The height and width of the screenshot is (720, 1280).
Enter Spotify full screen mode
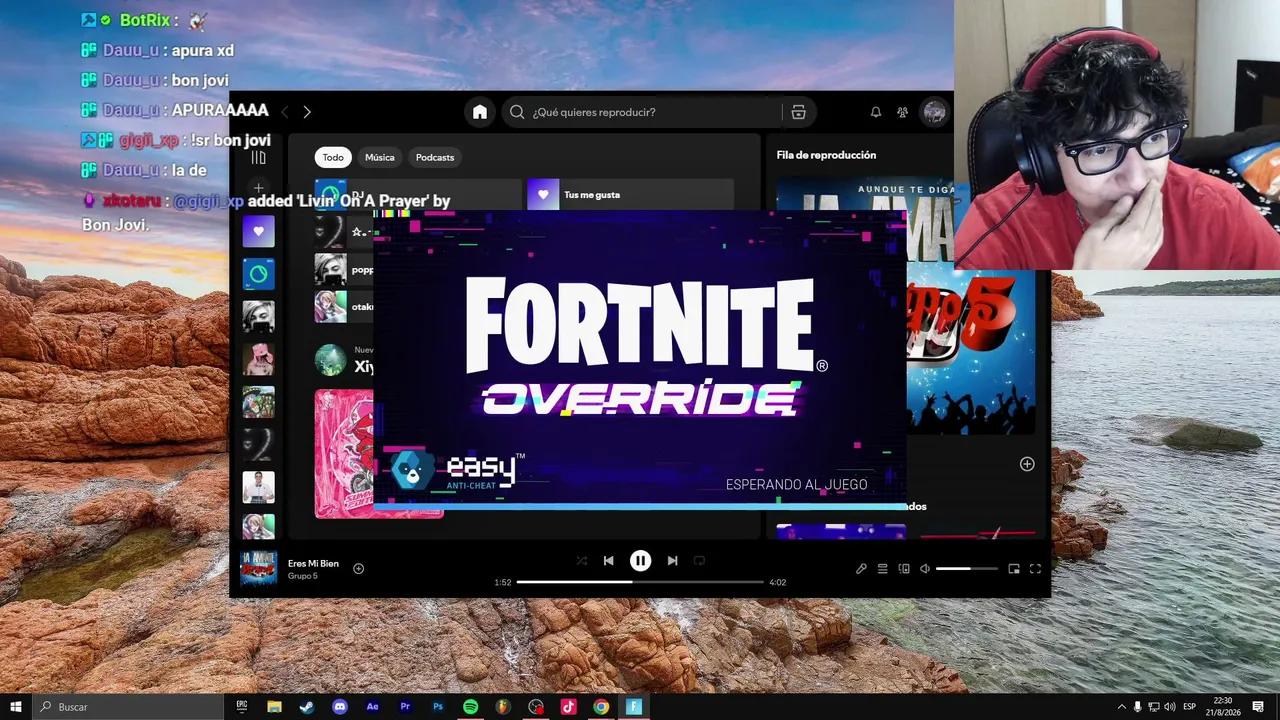coord(1035,569)
